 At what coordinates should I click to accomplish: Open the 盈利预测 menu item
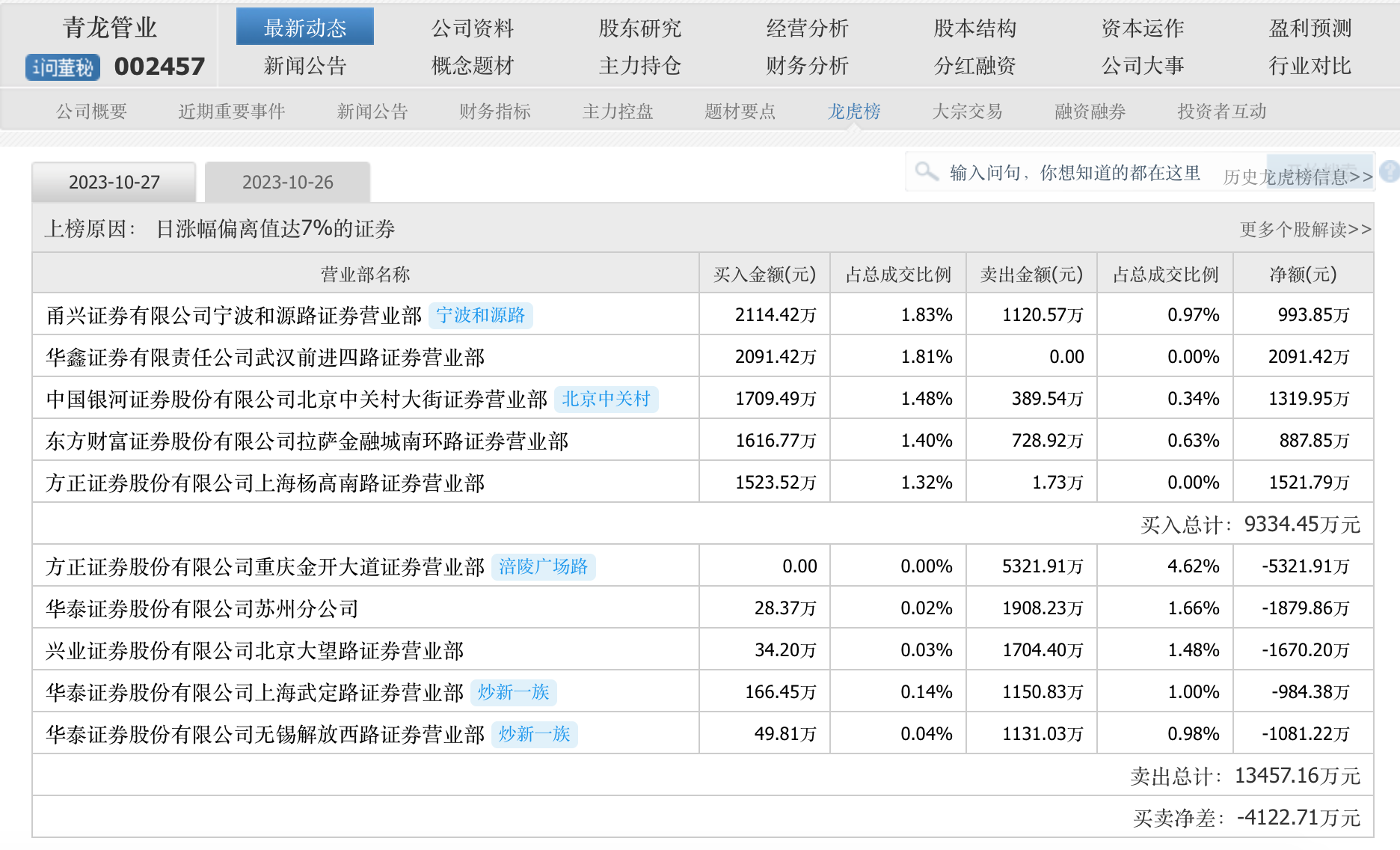[x=1310, y=28]
